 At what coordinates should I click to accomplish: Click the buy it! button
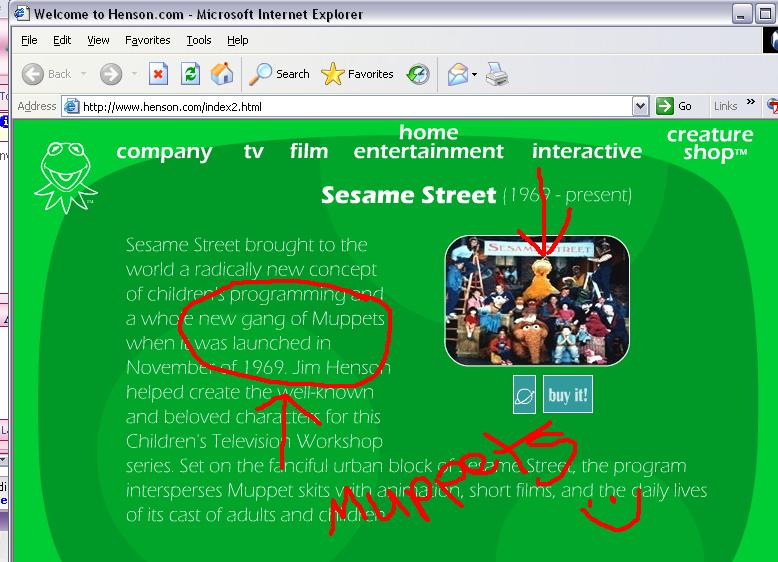click(568, 395)
